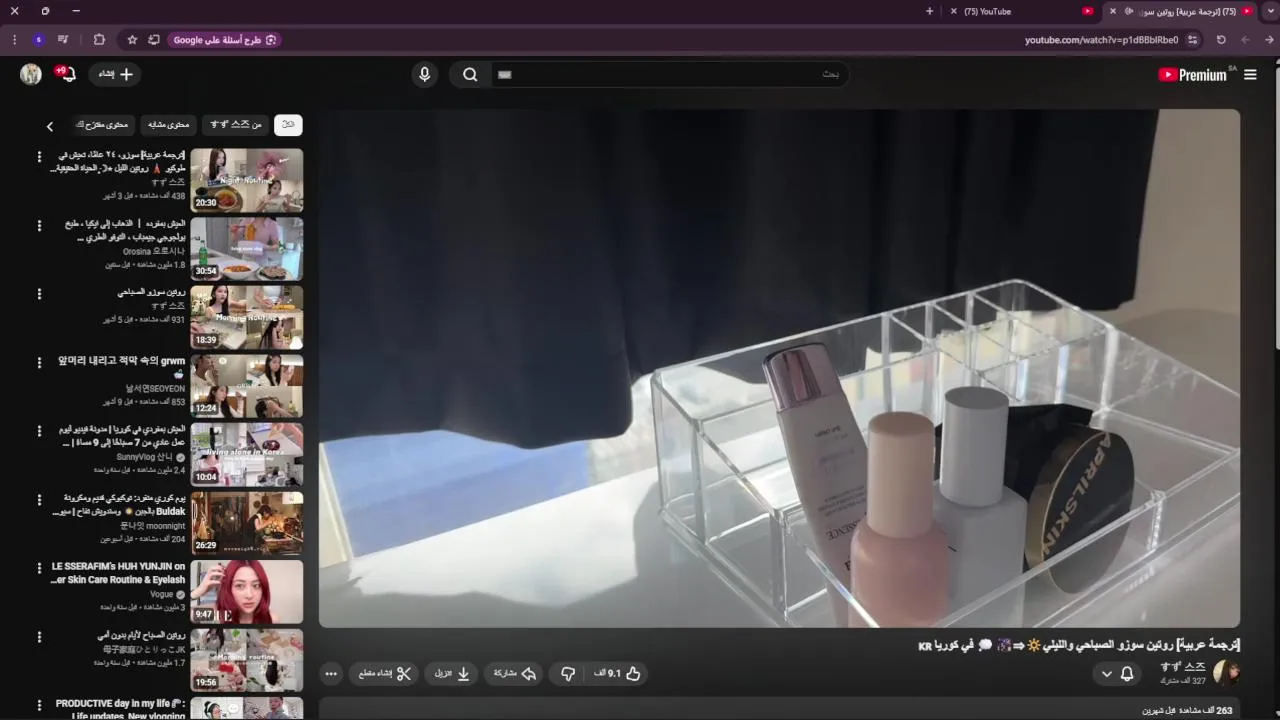
Task: Open the YouTube hamburger guide menu
Action: (x=1250, y=75)
